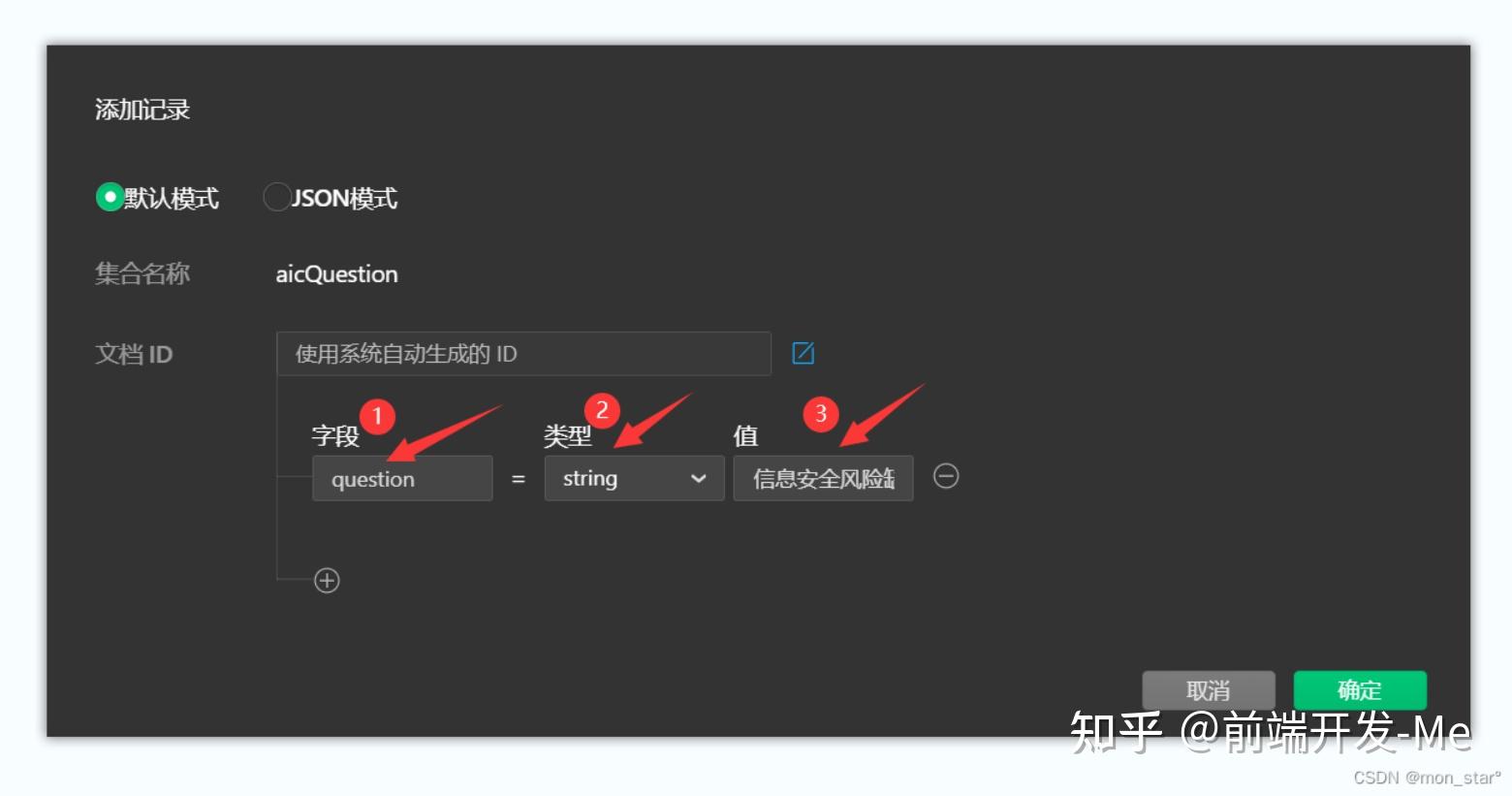Click the 集合名称 label

point(142,273)
